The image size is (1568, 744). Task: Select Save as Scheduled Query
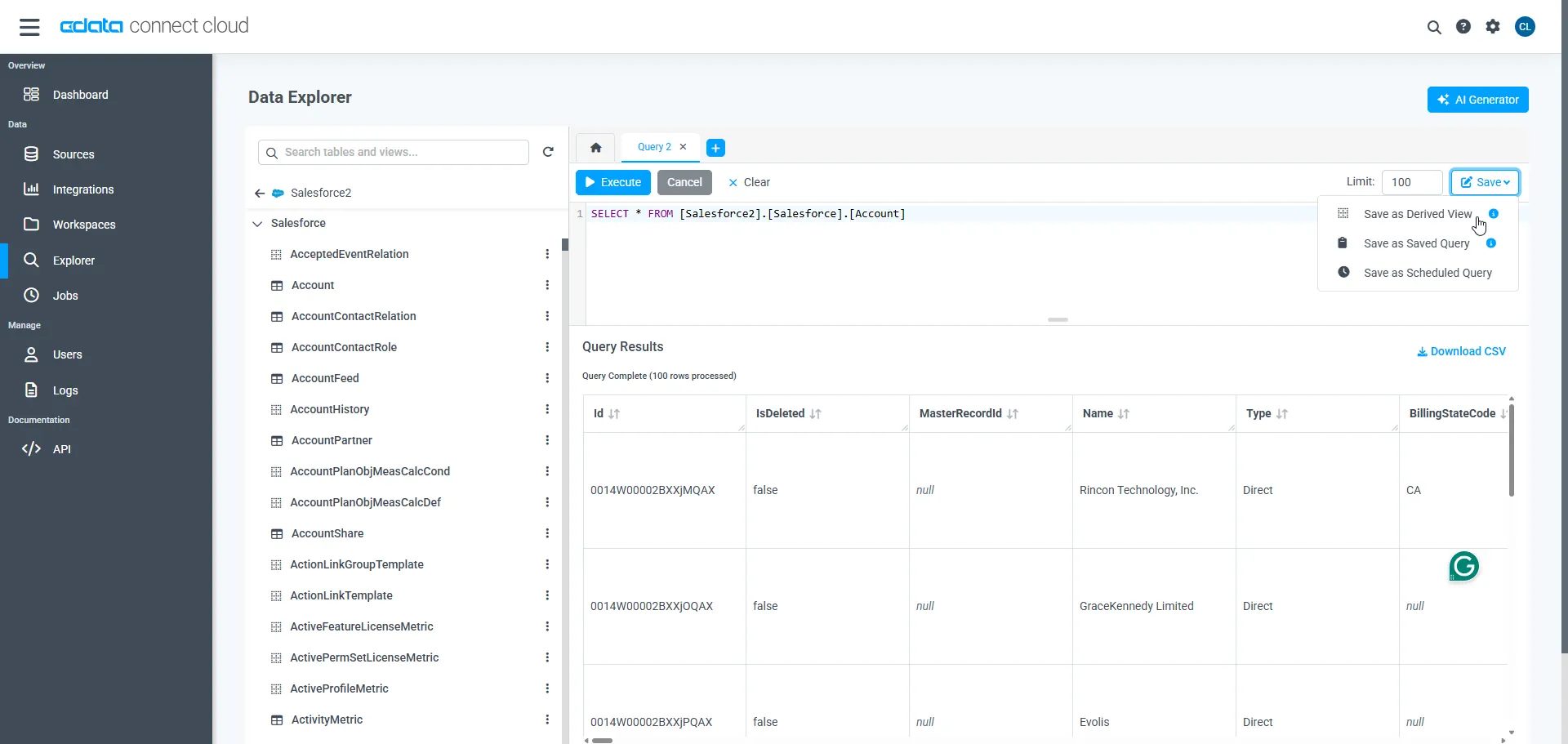pyautogui.click(x=1427, y=273)
